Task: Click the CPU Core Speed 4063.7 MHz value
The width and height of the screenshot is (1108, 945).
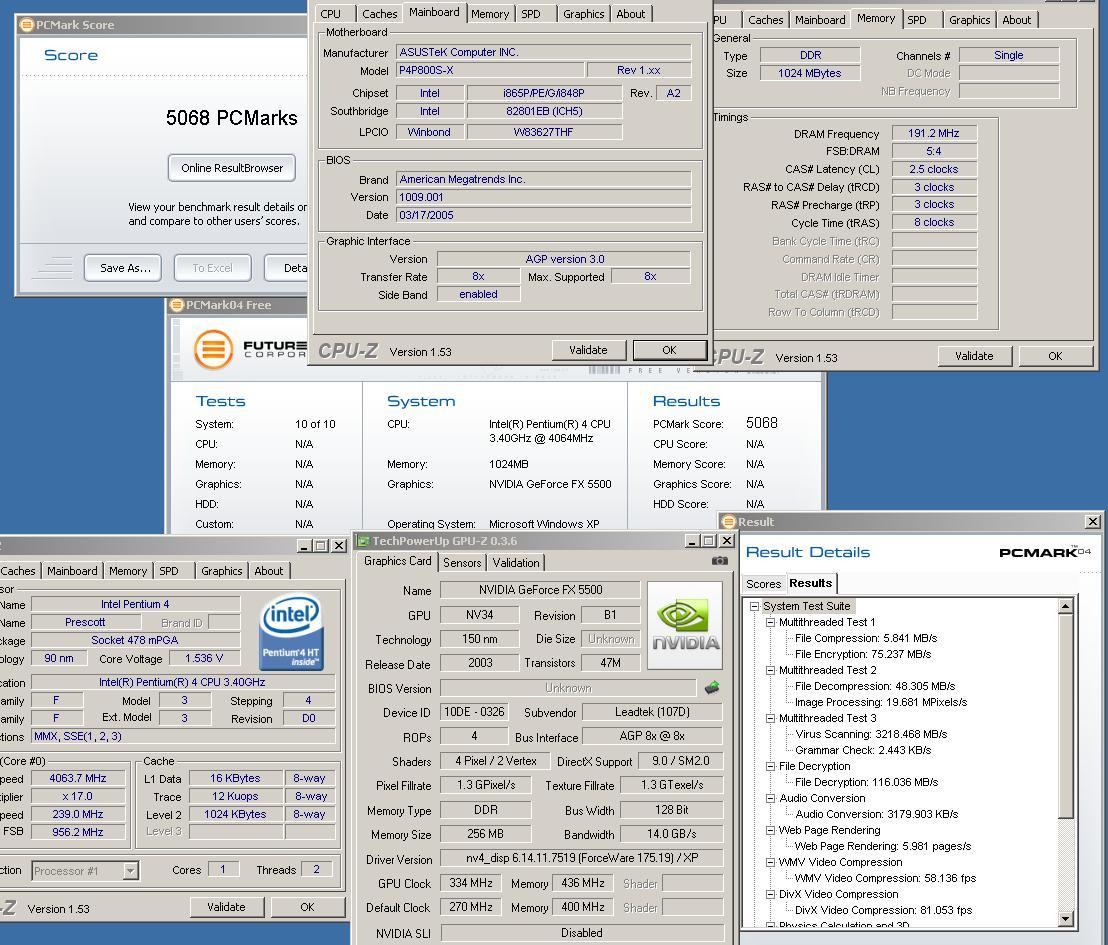Action: pyautogui.click(x=78, y=778)
